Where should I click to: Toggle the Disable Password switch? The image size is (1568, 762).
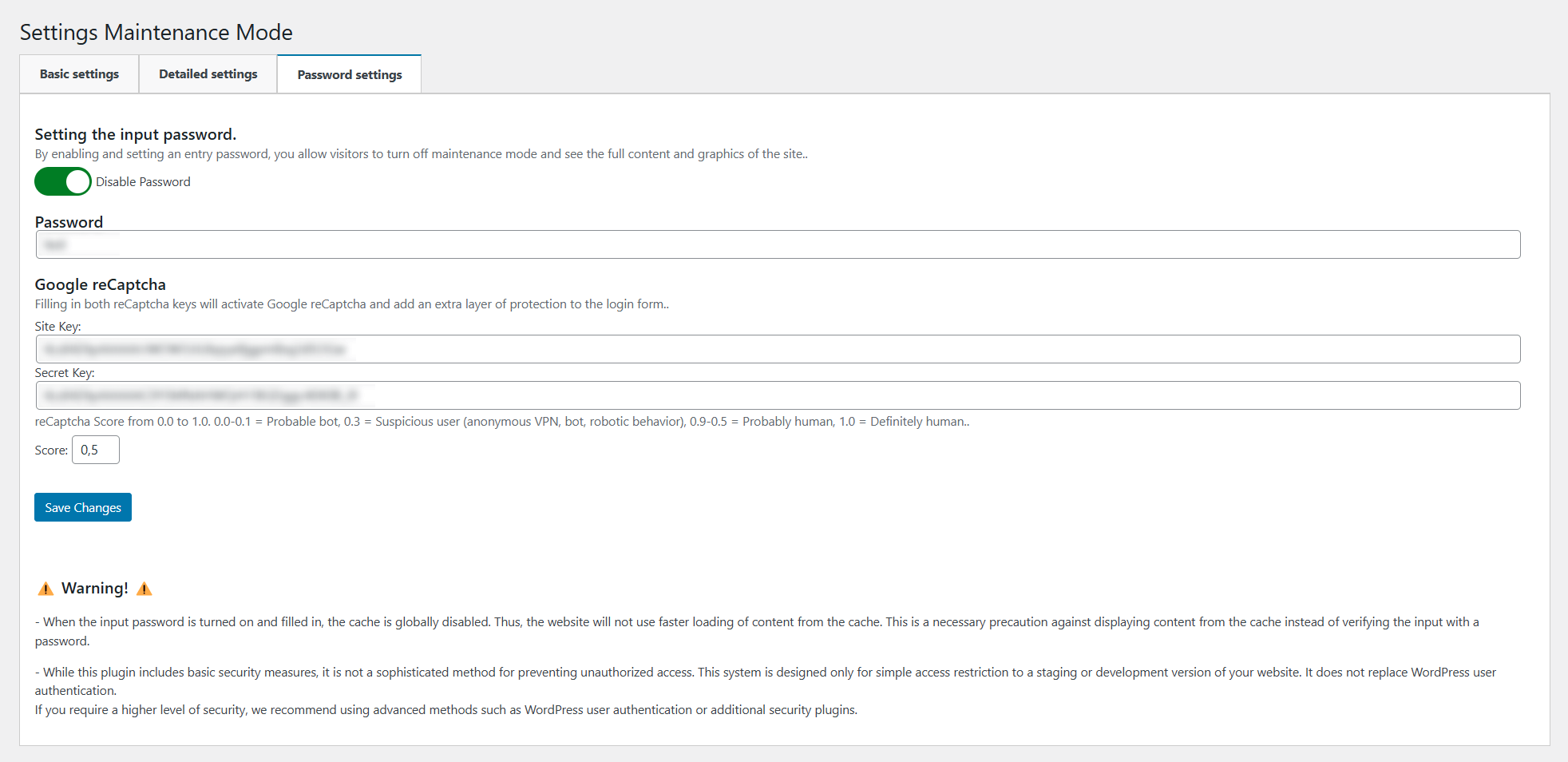[63, 182]
